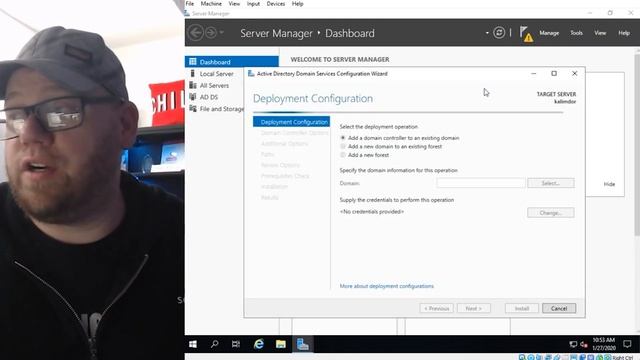Expand the dropdown arrow beside refresh icon
The height and width of the screenshot is (360, 640).
point(487,33)
